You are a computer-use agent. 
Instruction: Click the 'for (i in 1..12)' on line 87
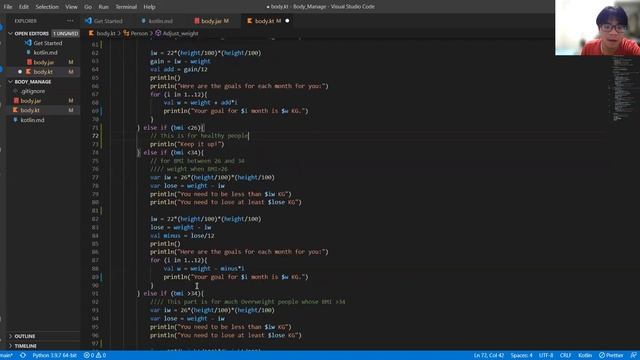point(178,260)
